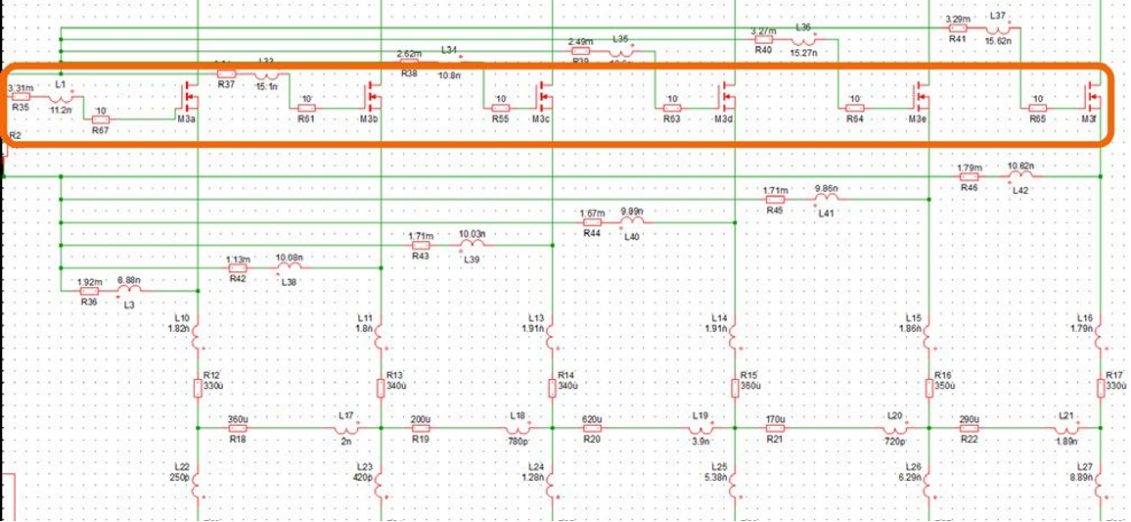
Task: Click the 6.29n value of L26
Action: pyautogui.click(x=911, y=477)
